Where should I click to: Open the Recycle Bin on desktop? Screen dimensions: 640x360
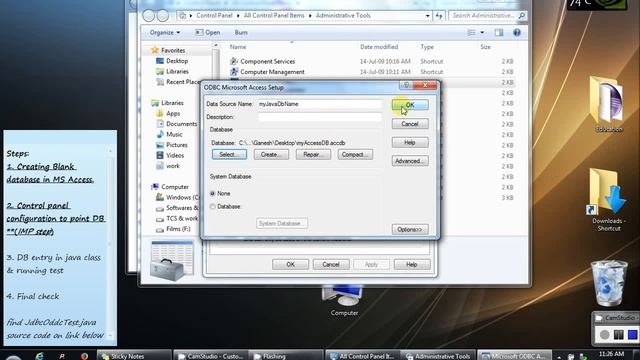609,283
